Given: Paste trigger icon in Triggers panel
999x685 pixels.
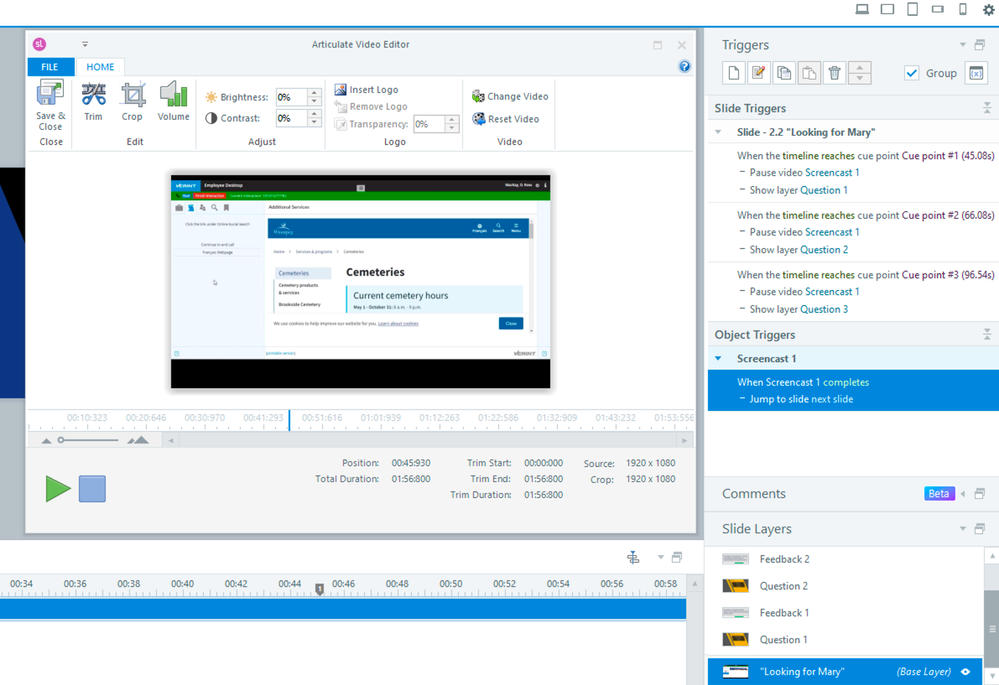Looking at the screenshot, I should (809, 73).
